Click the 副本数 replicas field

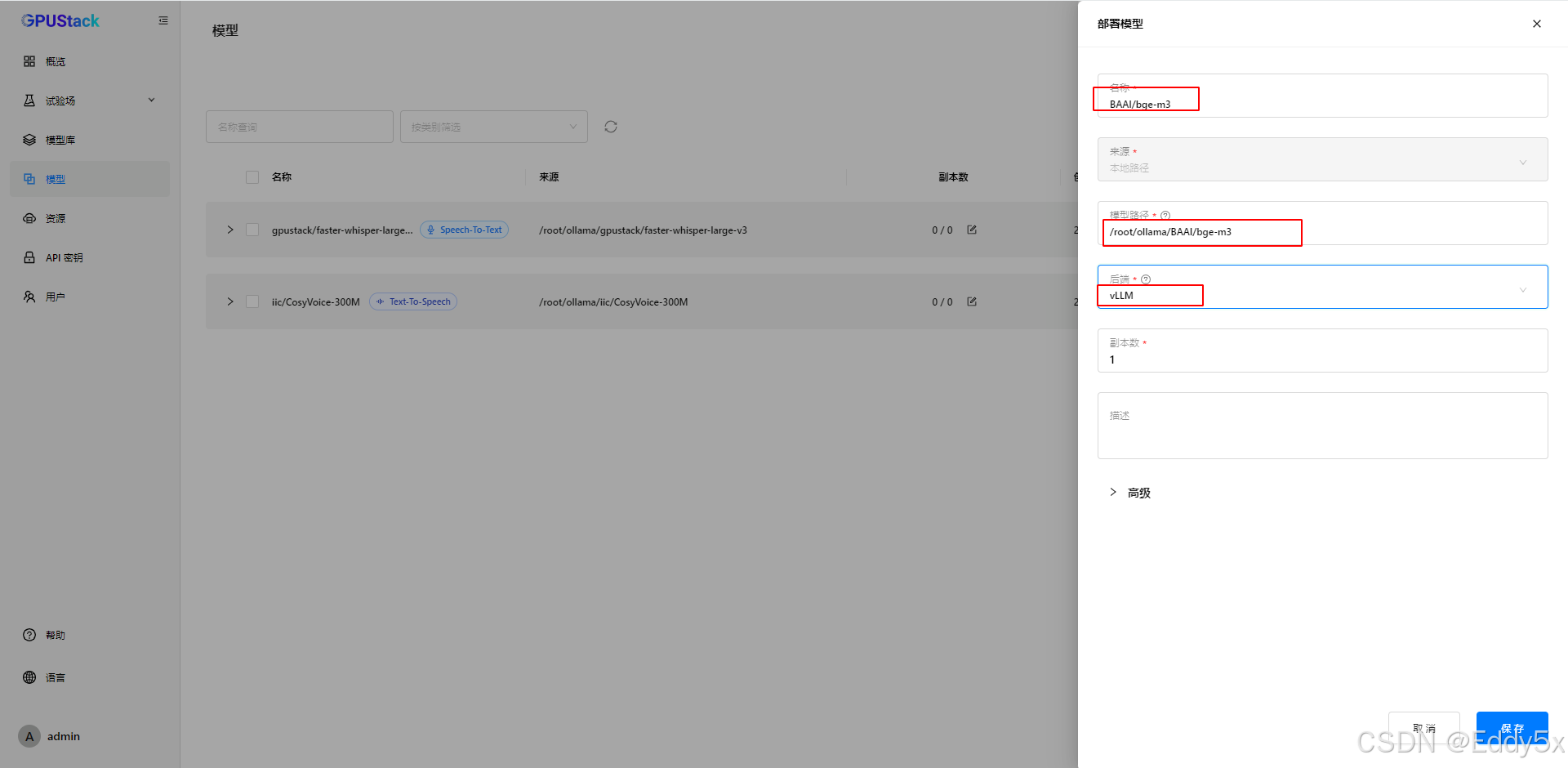(1322, 351)
